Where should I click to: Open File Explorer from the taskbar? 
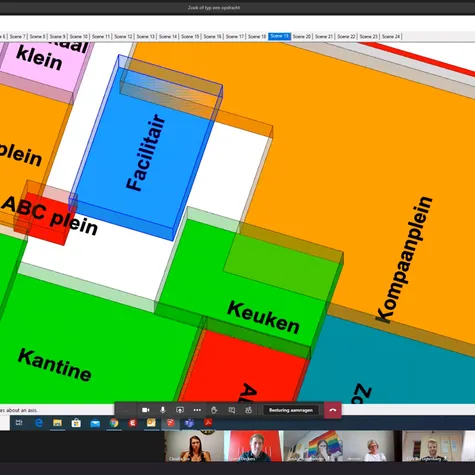coord(57,423)
